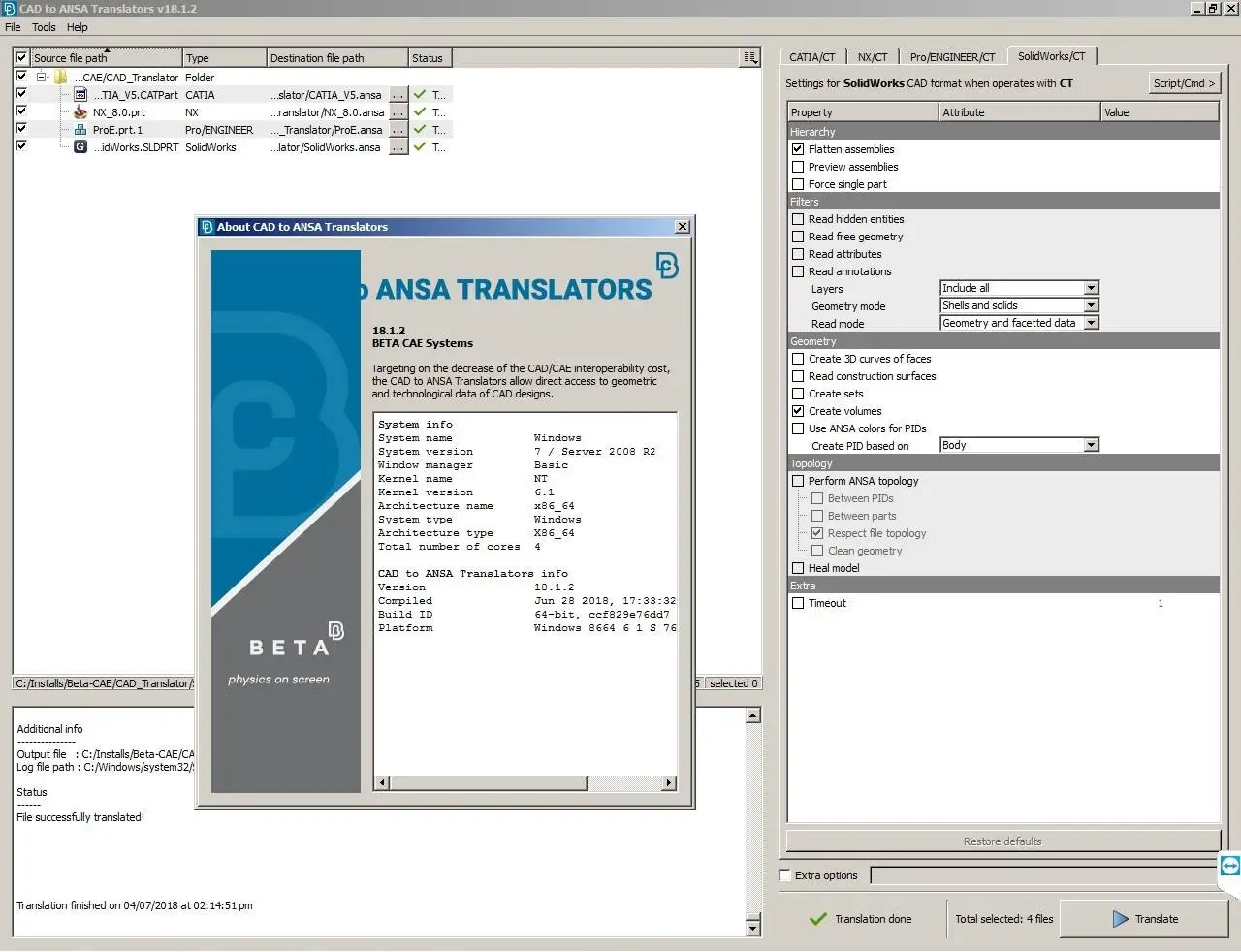The width and height of the screenshot is (1241, 952).
Task: Click the green status check for the CATIA row
Action: 420,95
